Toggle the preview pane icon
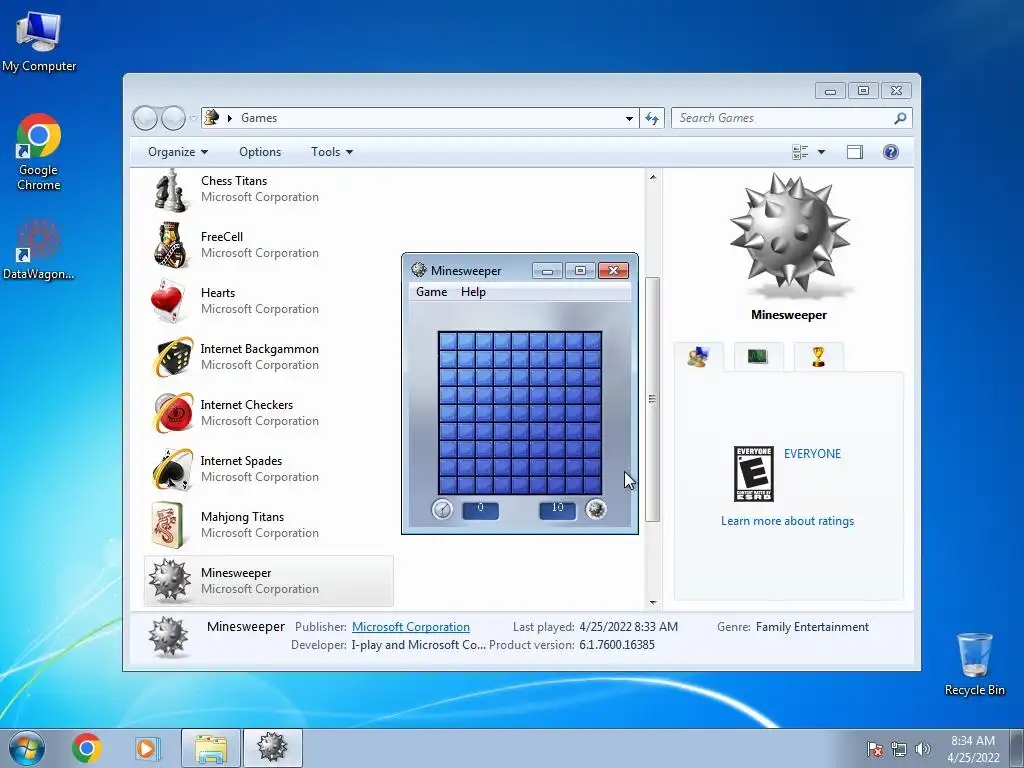Image resolution: width=1024 pixels, height=768 pixels. [855, 152]
